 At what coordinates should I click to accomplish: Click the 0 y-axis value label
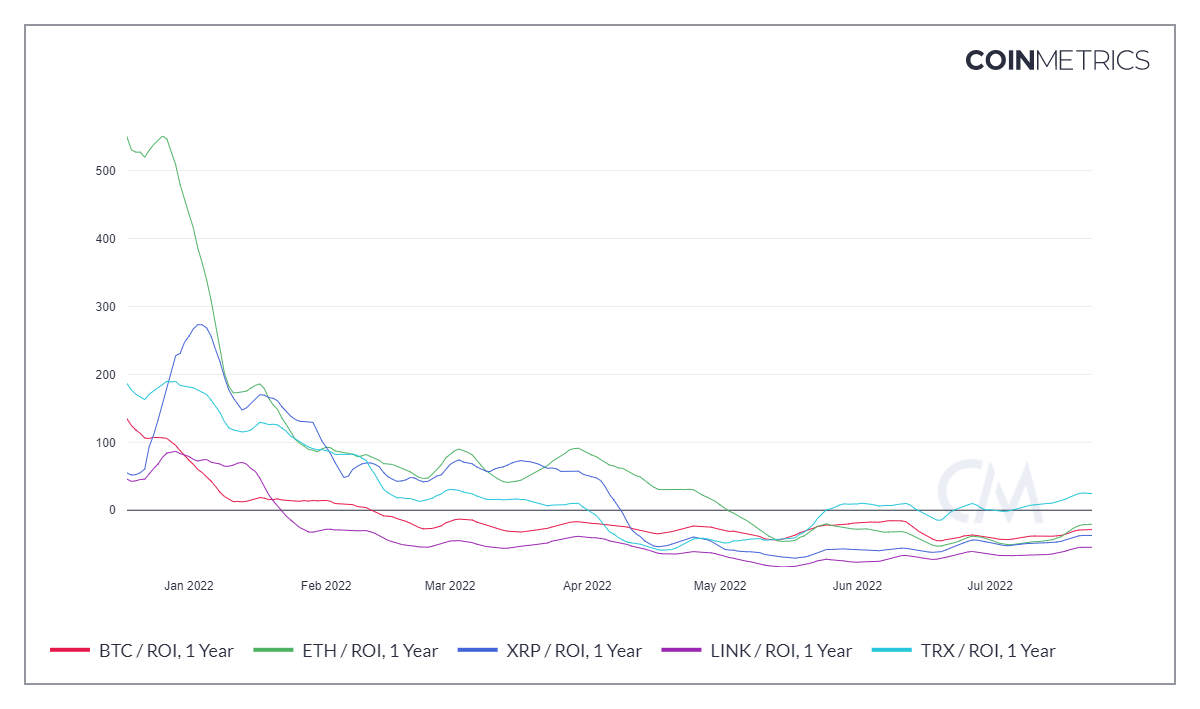[113, 511]
